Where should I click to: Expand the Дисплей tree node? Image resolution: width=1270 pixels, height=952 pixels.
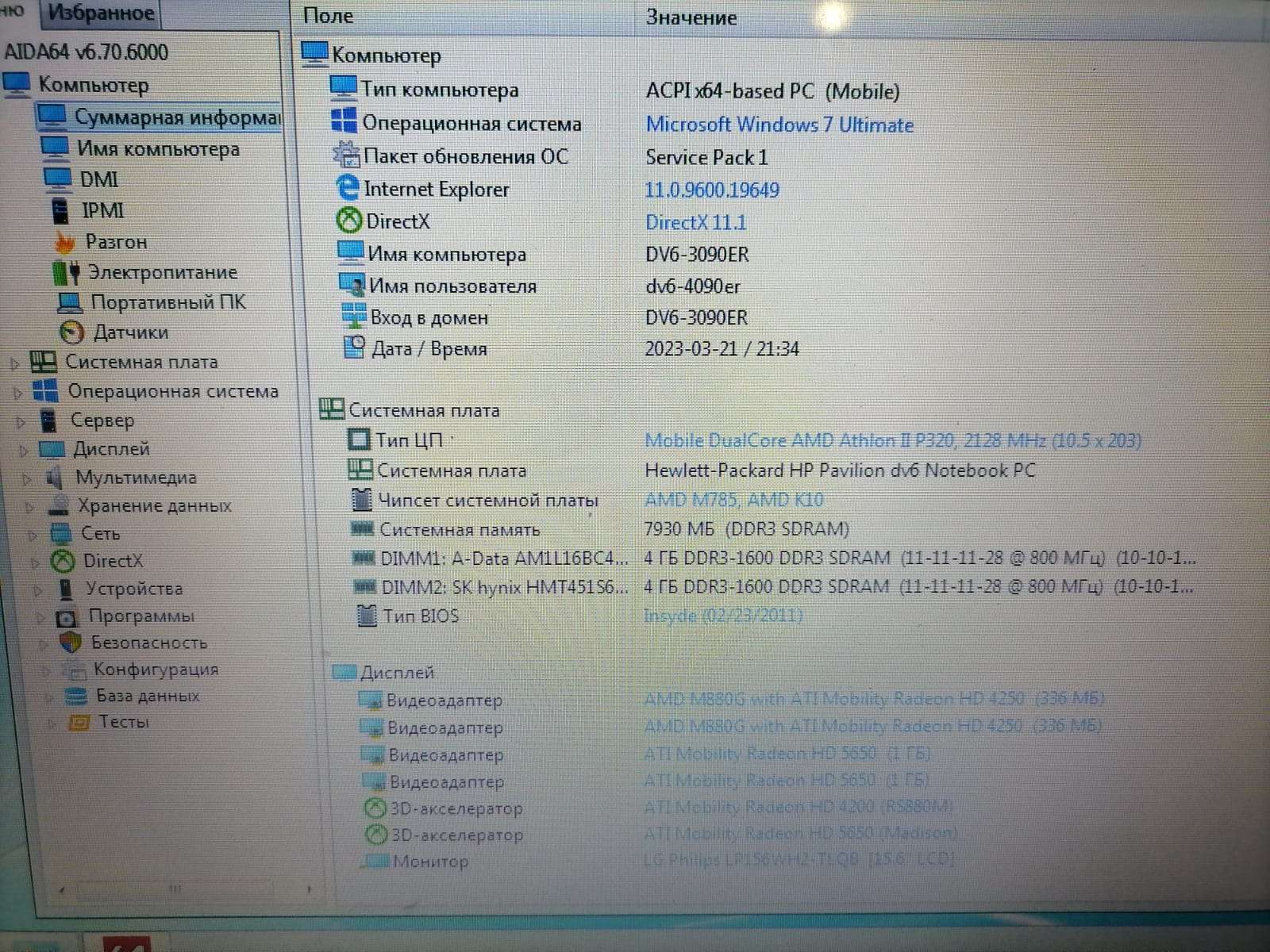click(24, 451)
